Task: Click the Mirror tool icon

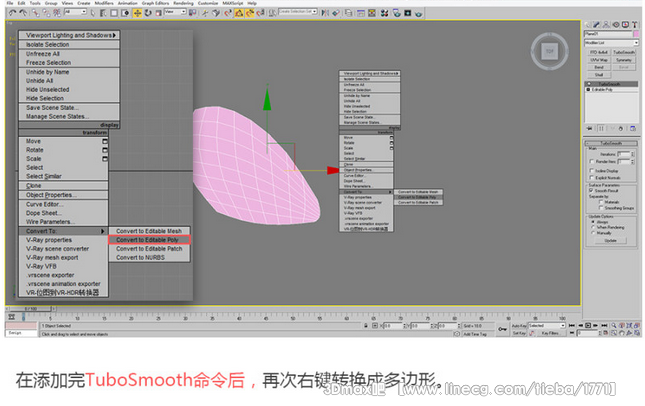Action: pos(325,13)
